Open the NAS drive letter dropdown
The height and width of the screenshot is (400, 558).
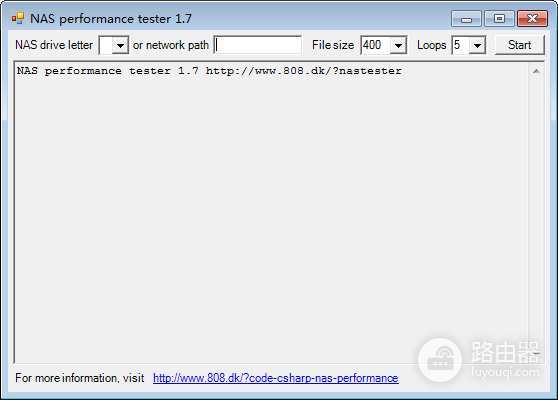[120, 46]
